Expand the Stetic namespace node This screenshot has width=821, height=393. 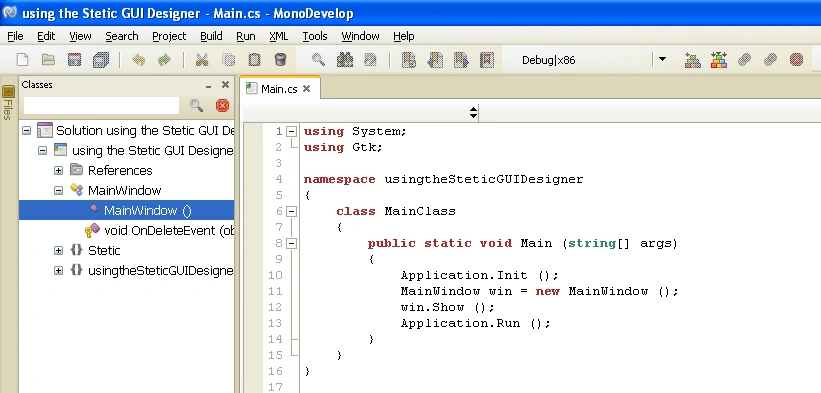59,250
